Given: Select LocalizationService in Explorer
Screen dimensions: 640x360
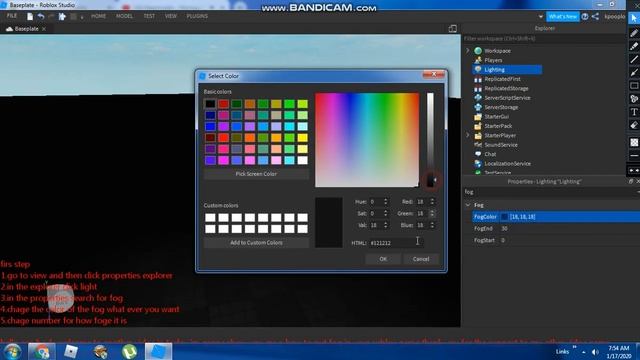Looking at the screenshot, I should click(508, 164).
